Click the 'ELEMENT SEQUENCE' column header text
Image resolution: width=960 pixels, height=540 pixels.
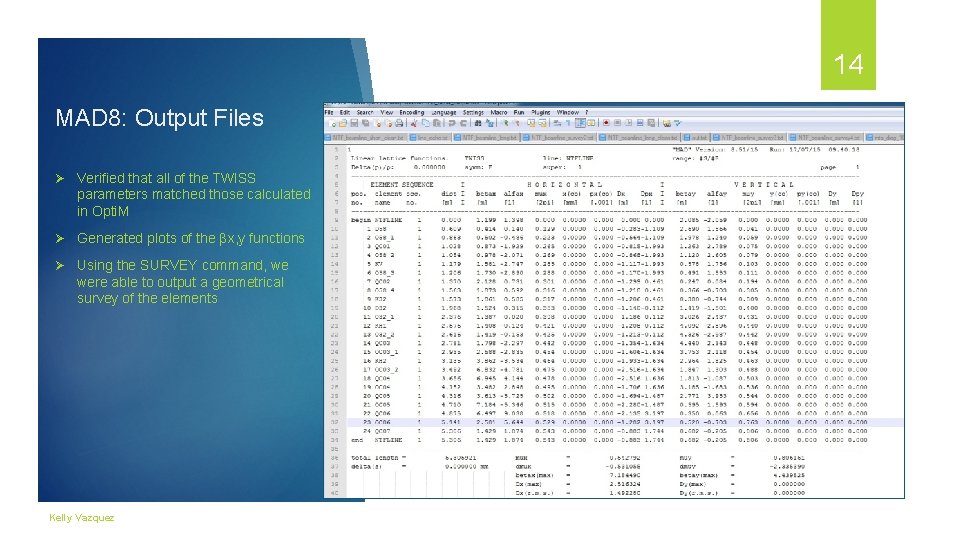point(402,184)
